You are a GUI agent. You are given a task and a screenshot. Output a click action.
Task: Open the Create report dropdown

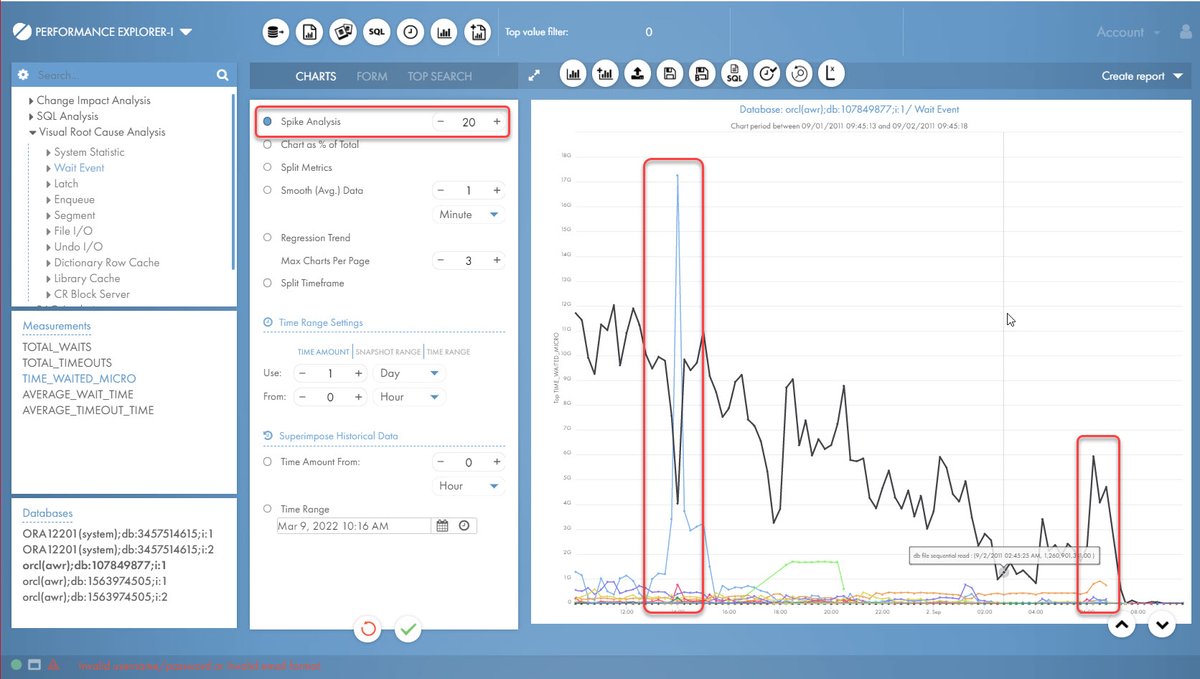tap(1141, 76)
